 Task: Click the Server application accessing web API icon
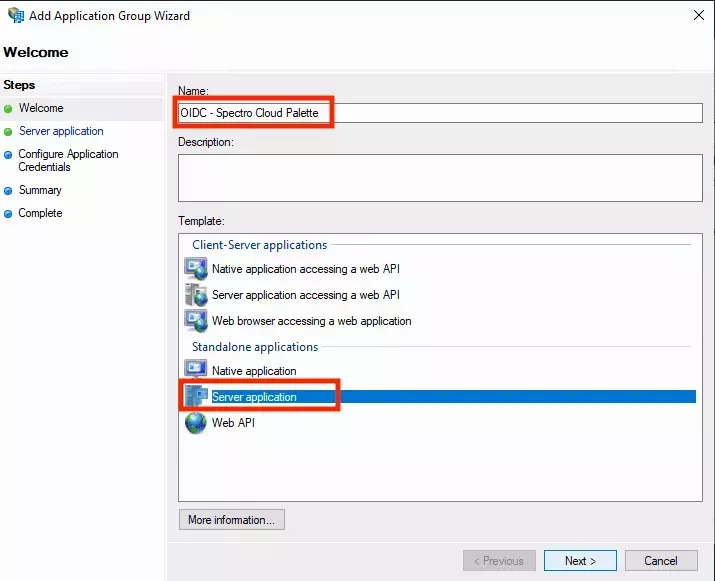pyautogui.click(x=196, y=295)
